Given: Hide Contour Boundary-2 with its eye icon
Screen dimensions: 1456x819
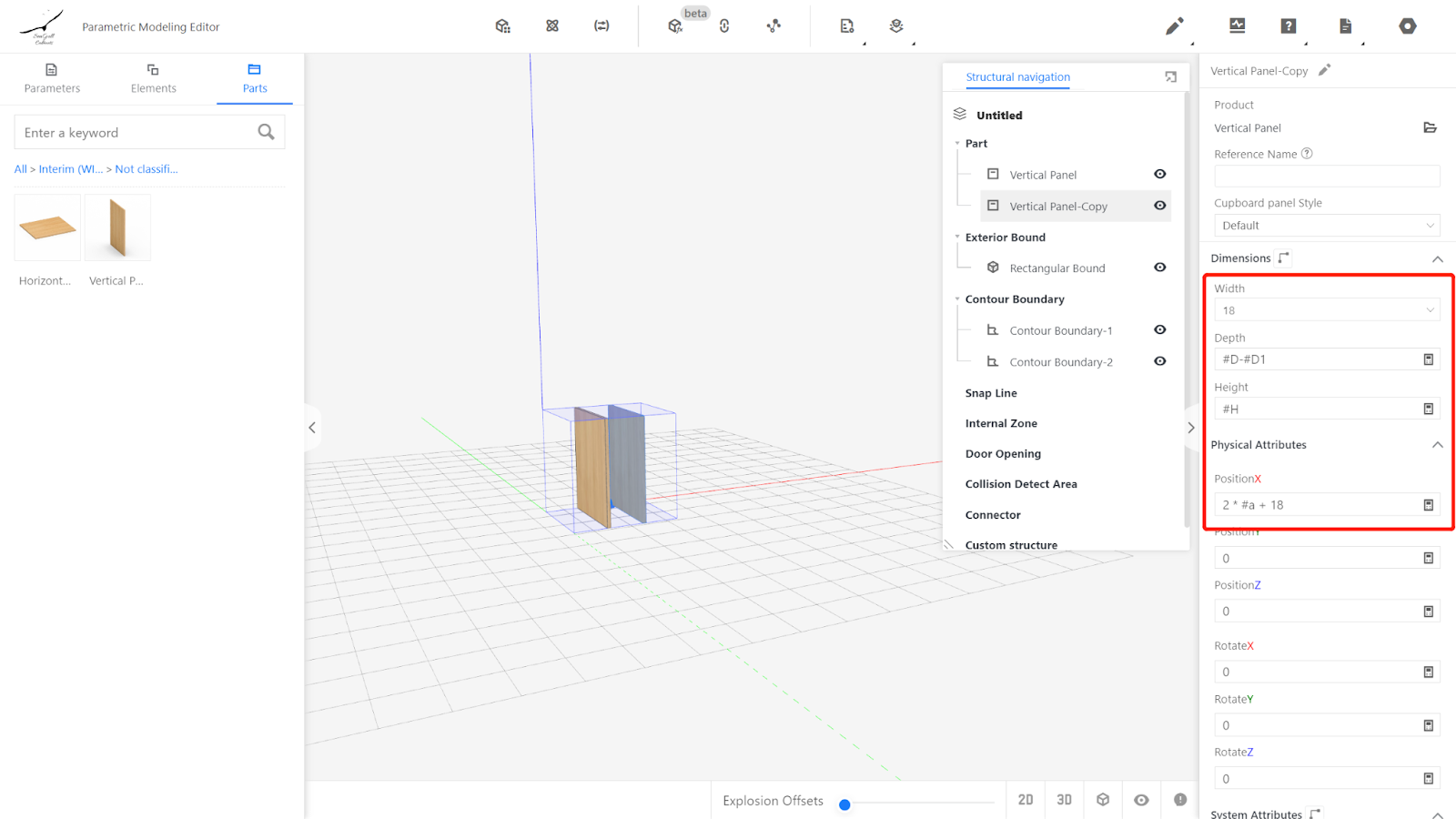Looking at the screenshot, I should (x=1159, y=361).
